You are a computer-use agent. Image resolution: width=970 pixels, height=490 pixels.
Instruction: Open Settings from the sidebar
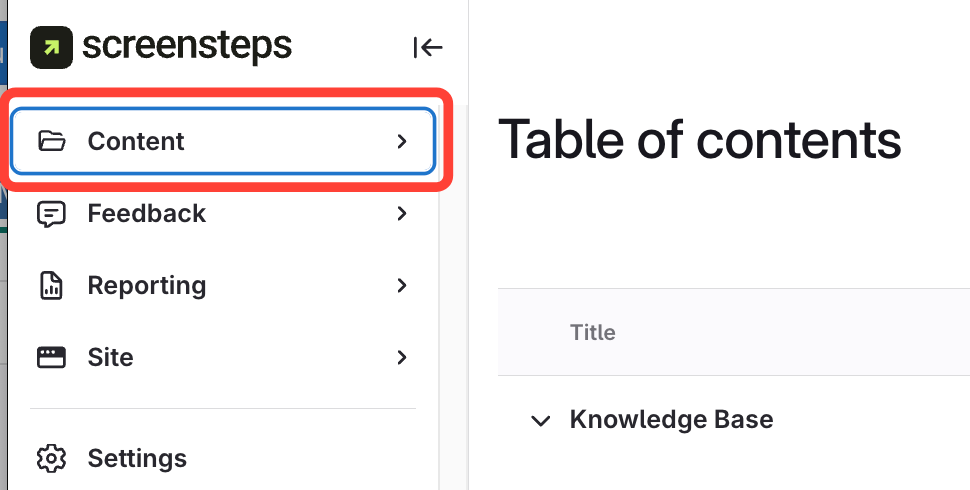pos(137,459)
